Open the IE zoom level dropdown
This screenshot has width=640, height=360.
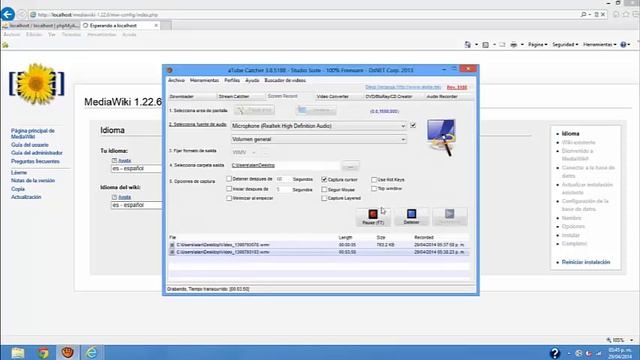pos(631,340)
